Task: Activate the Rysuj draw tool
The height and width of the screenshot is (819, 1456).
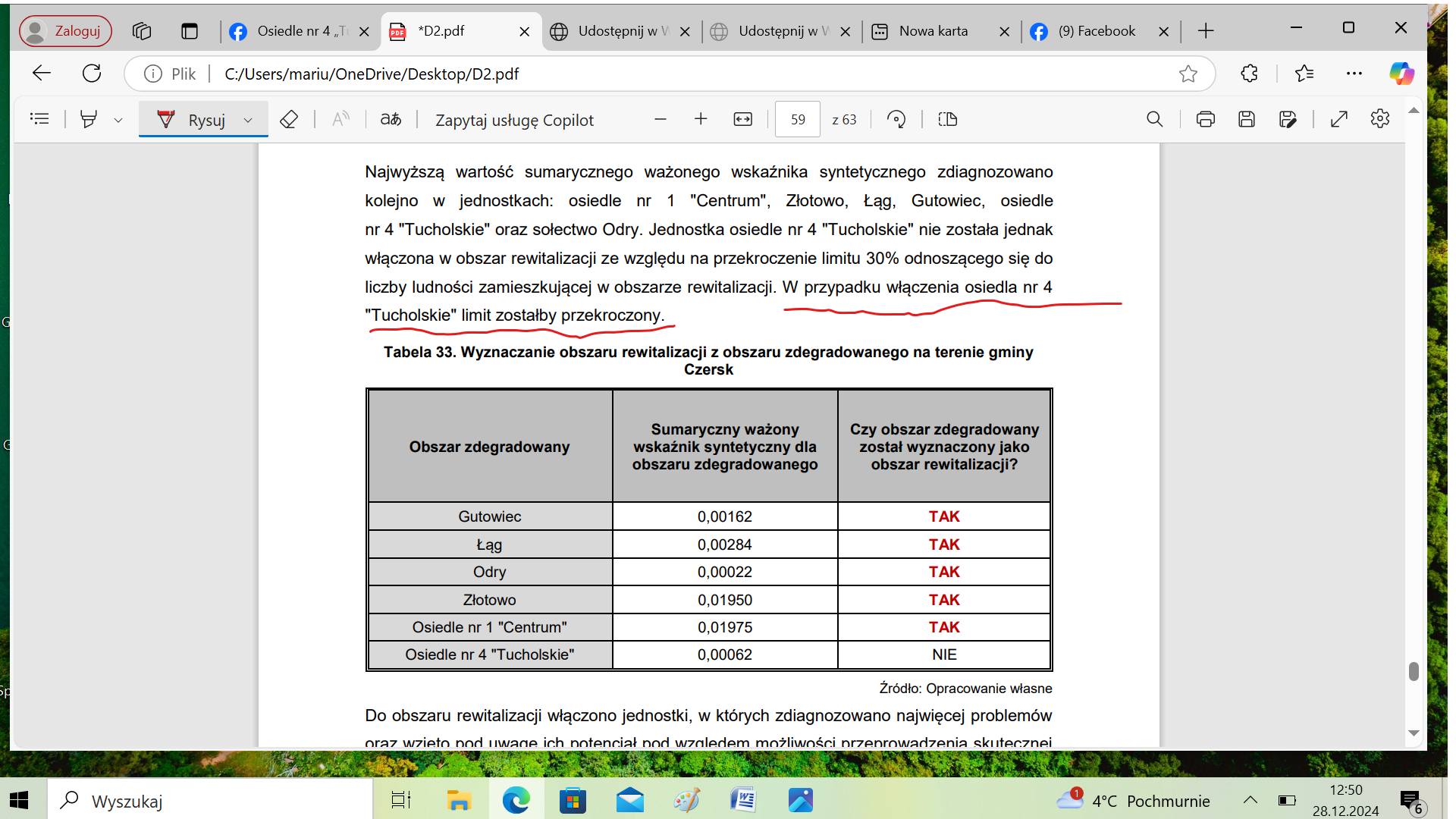Action: click(x=191, y=120)
